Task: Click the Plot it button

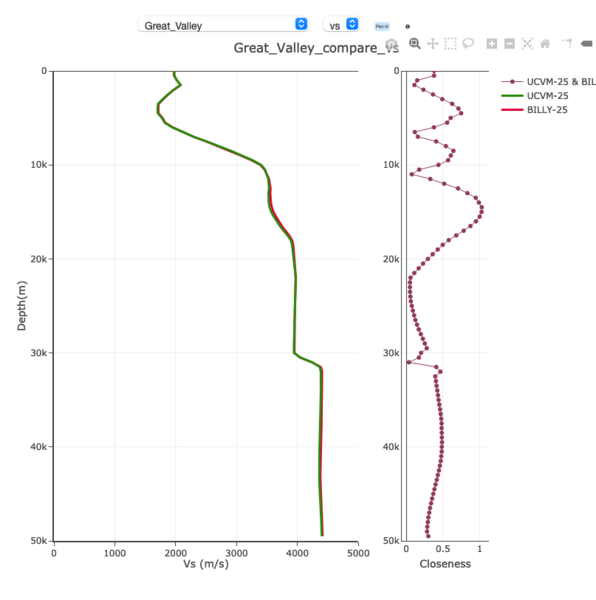Action: pos(382,26)
